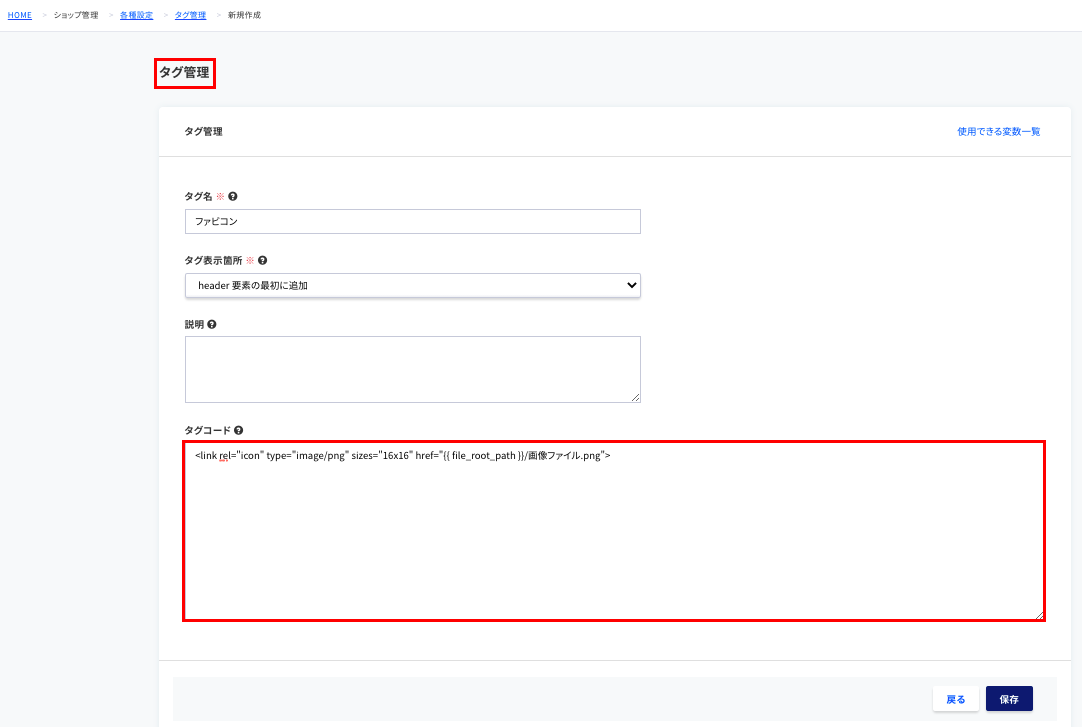Viewport: 1082px width, 727px height.
Task: Grab the 説明 textarea resize handle
Action: click(636, 397)
